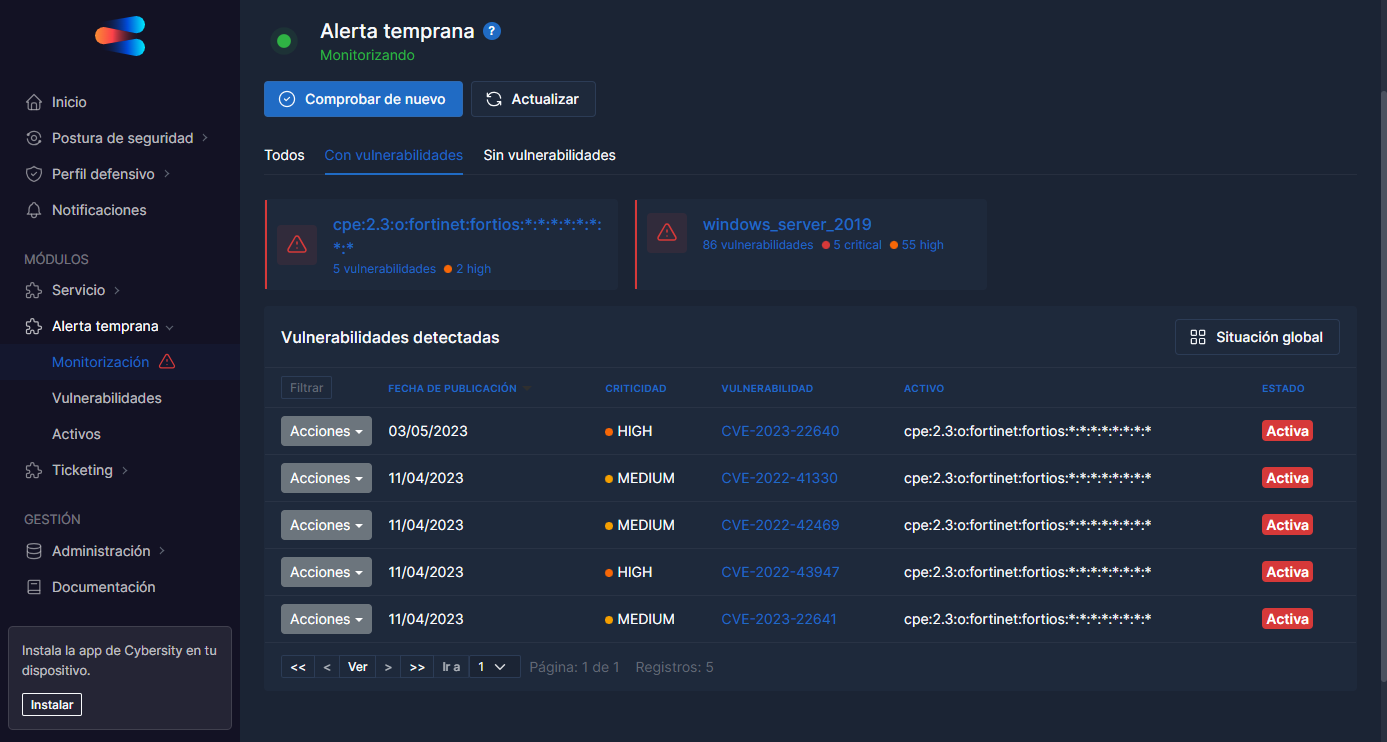The image size is (1387, 742).
Task: Click the Perfil defensivo shield icon
Action: click(x=34, y=174)
